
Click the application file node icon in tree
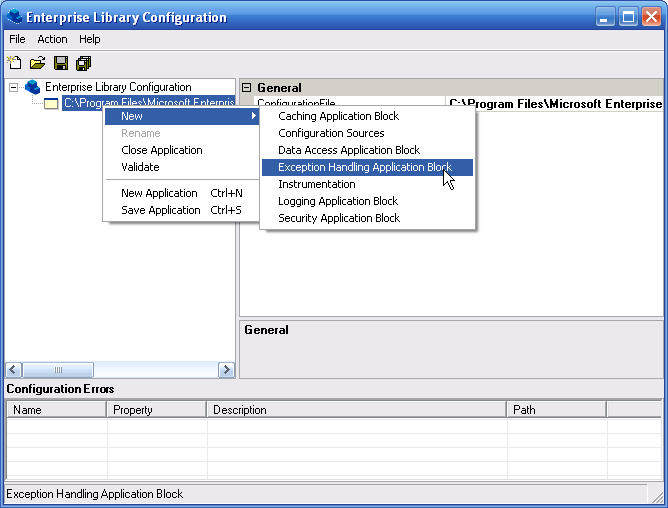coord(51,103)
